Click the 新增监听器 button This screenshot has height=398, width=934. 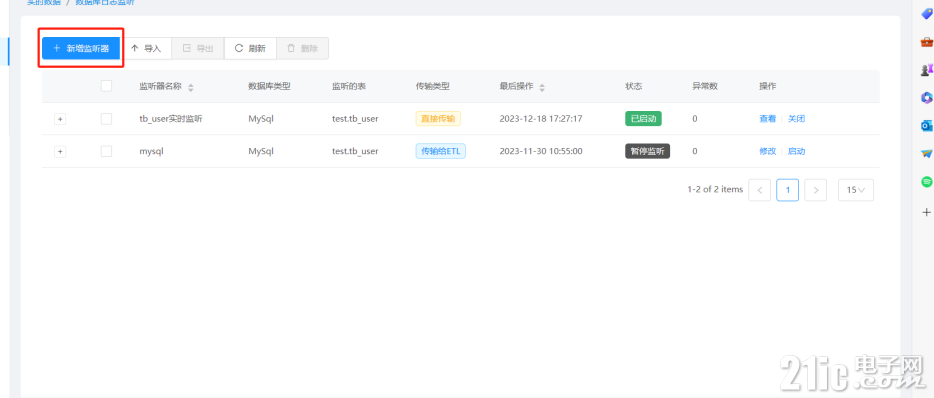tap(81, 48)
